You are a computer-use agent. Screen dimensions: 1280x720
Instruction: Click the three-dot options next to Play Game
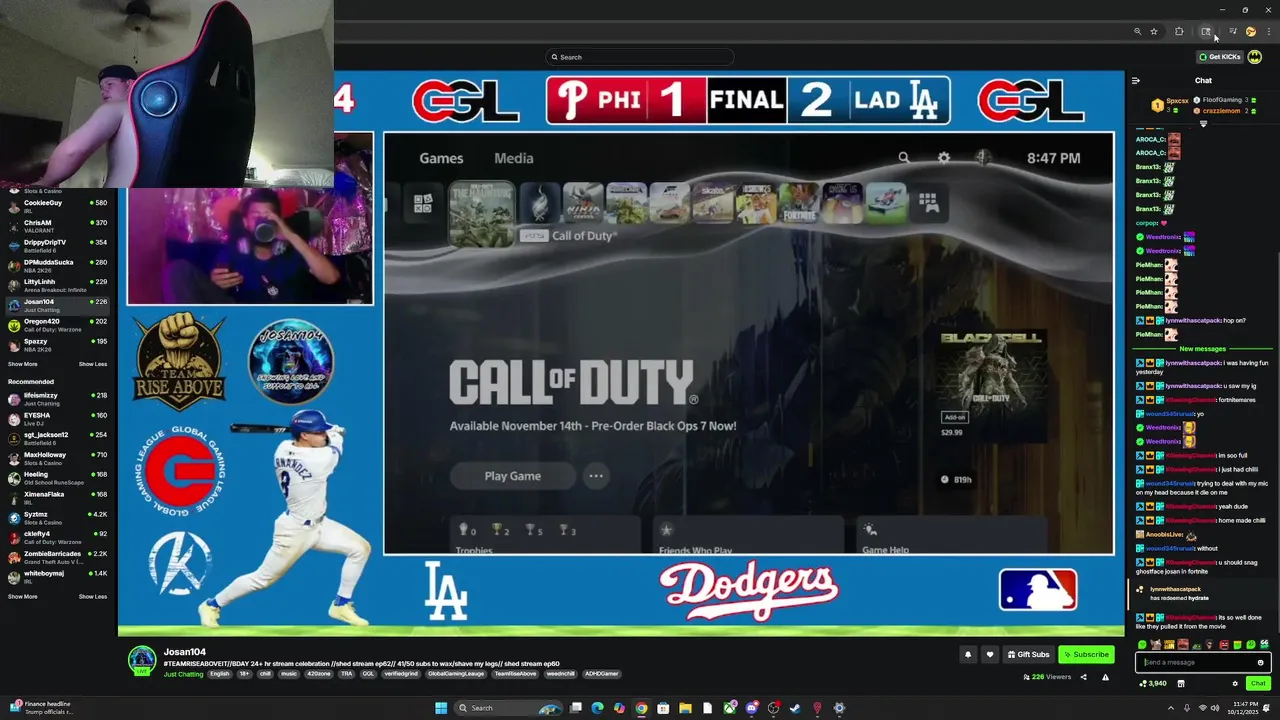click(x=596, y=476)
